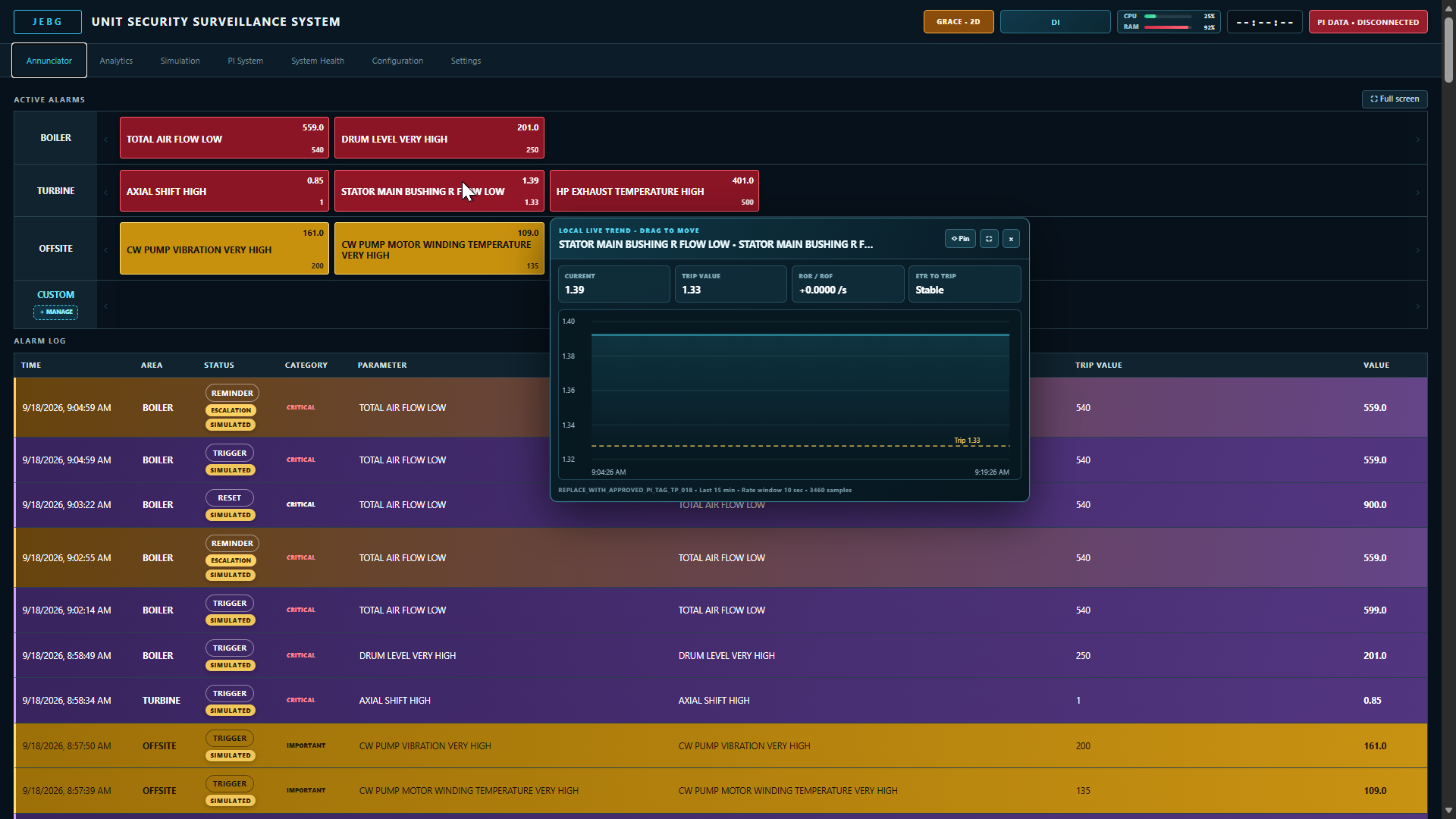Viewport: 1456px width, 819px height.
Task: Click the page vertical scrollbar
Action: [x=1448, y=49]
